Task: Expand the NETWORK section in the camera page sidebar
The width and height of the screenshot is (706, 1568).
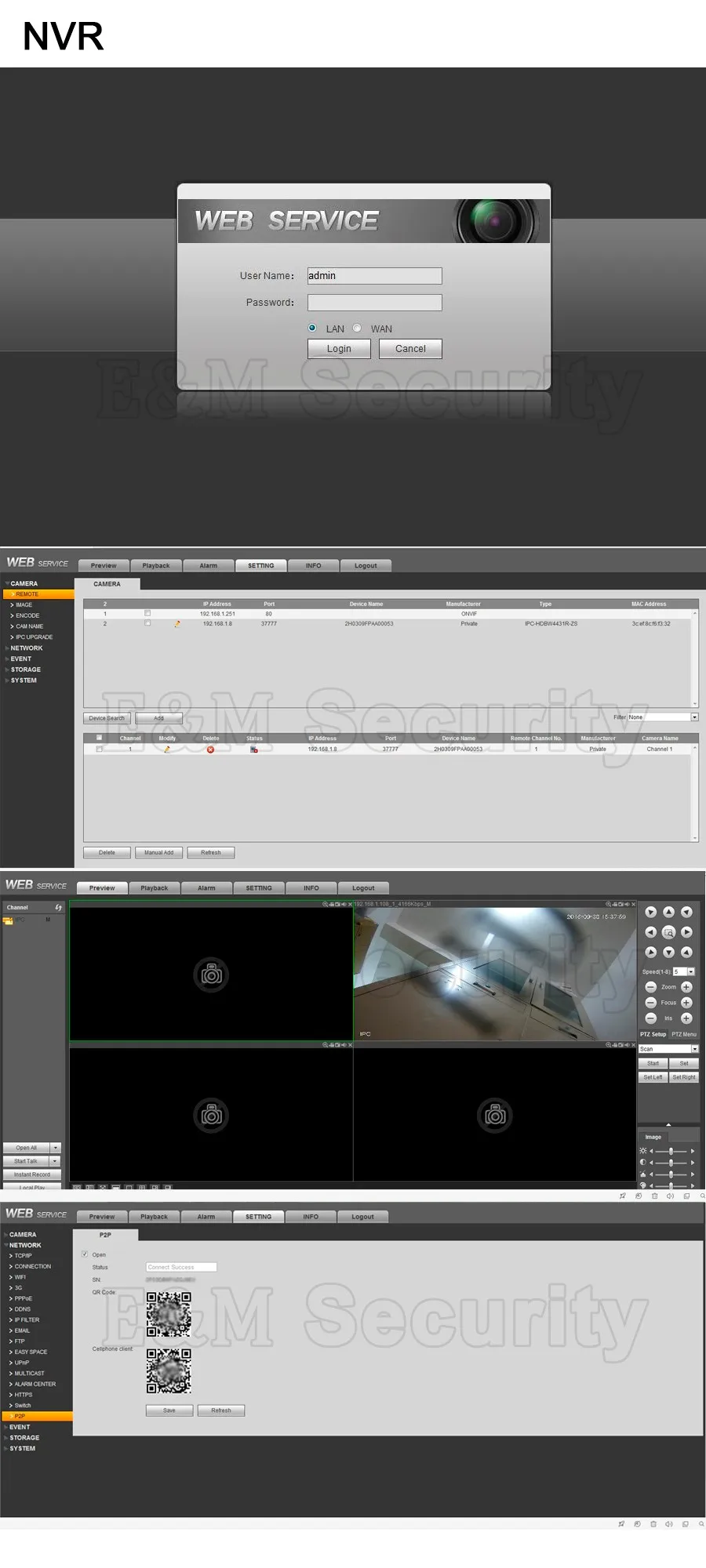Action: point(27,648)
